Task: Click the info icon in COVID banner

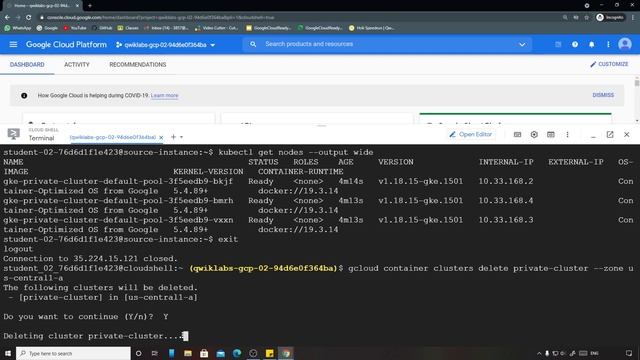Action: coord(24,96)
